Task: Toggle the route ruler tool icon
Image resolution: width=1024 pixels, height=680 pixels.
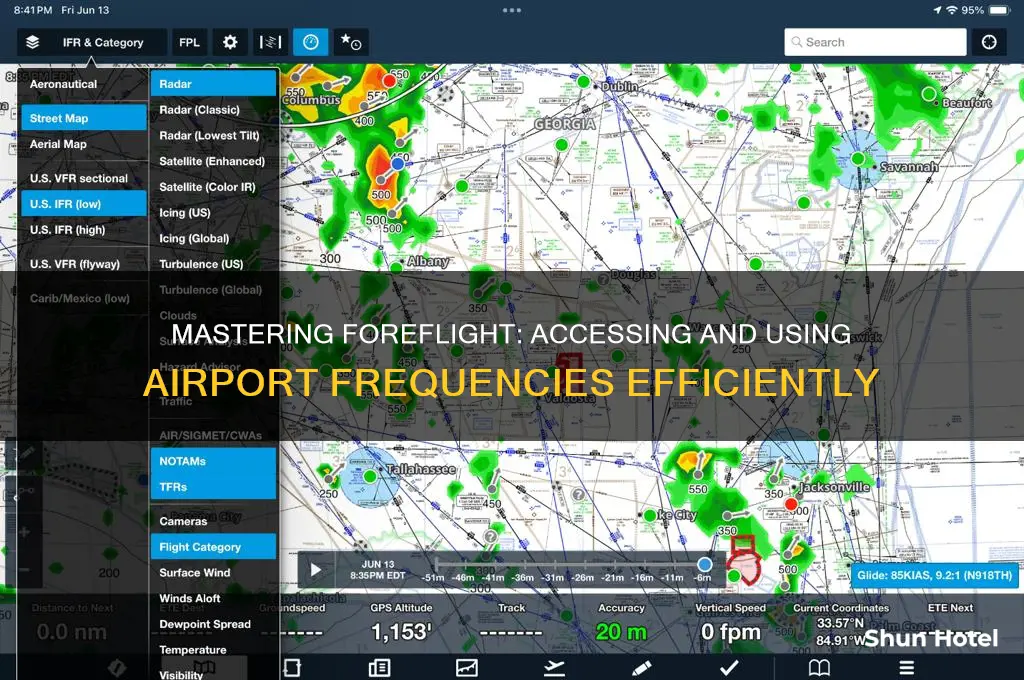Action: click(x=270, y=42)
